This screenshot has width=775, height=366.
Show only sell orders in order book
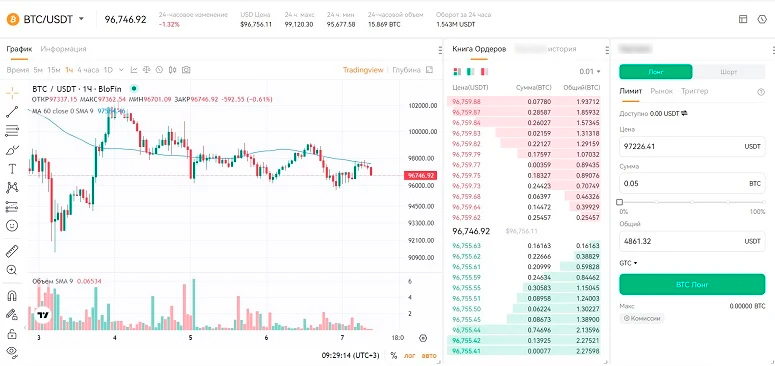[x=484, y=72]
